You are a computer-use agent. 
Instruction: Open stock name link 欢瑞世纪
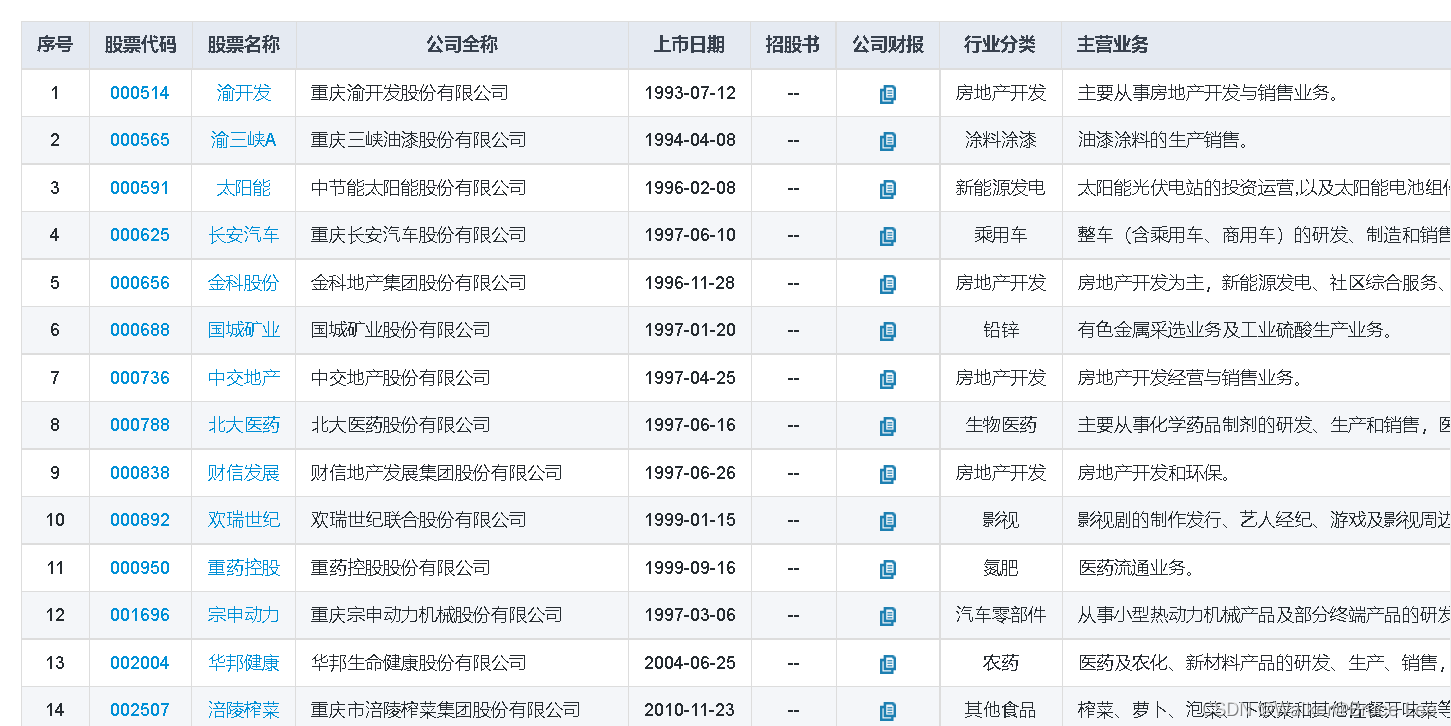(244, 520)
